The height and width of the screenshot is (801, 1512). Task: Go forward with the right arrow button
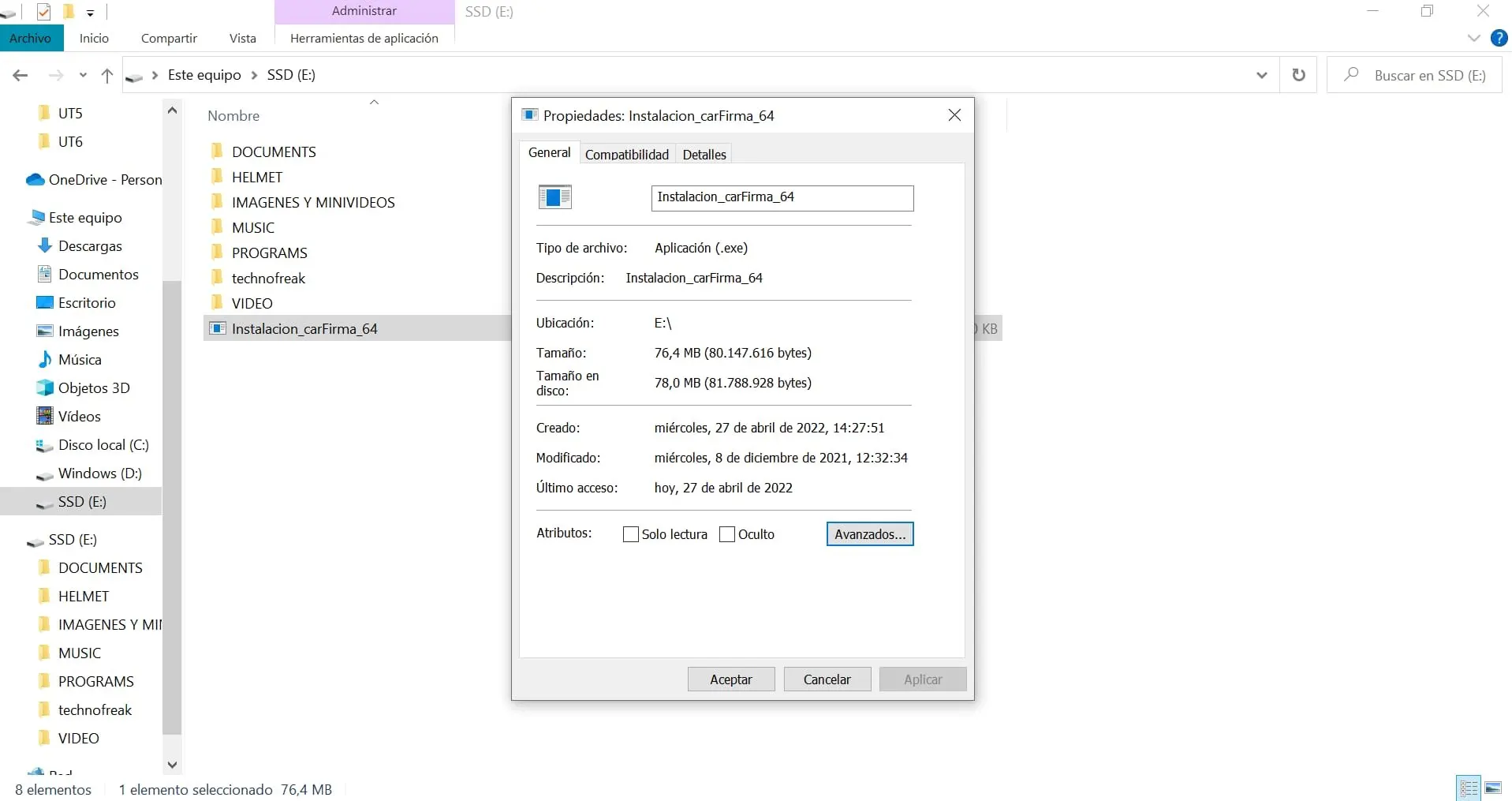coord(56,75)
